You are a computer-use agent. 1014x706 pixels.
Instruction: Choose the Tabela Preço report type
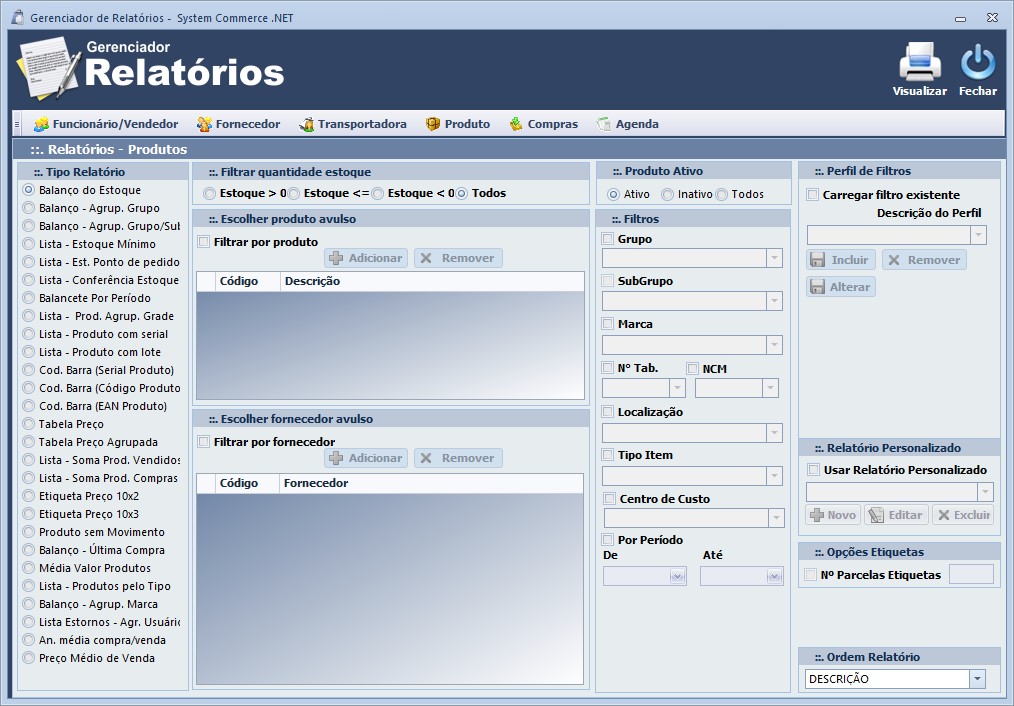click(x=29, y=424)
